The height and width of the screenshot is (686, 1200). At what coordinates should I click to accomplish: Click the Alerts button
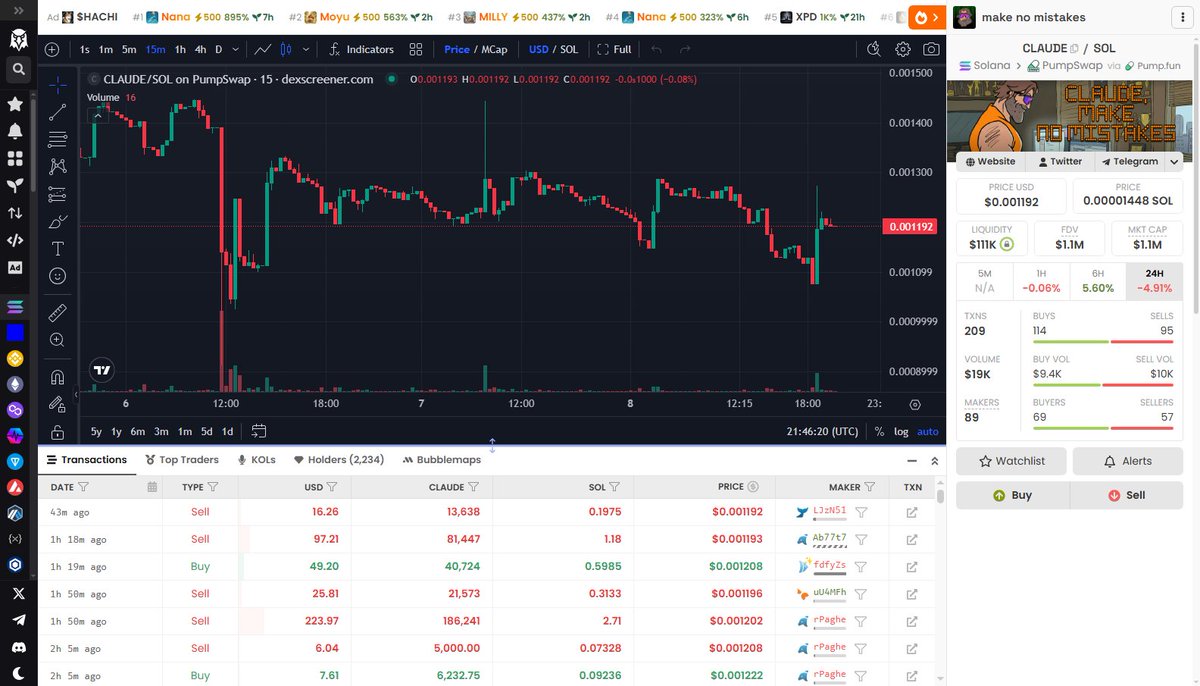tap(1128, 461)
